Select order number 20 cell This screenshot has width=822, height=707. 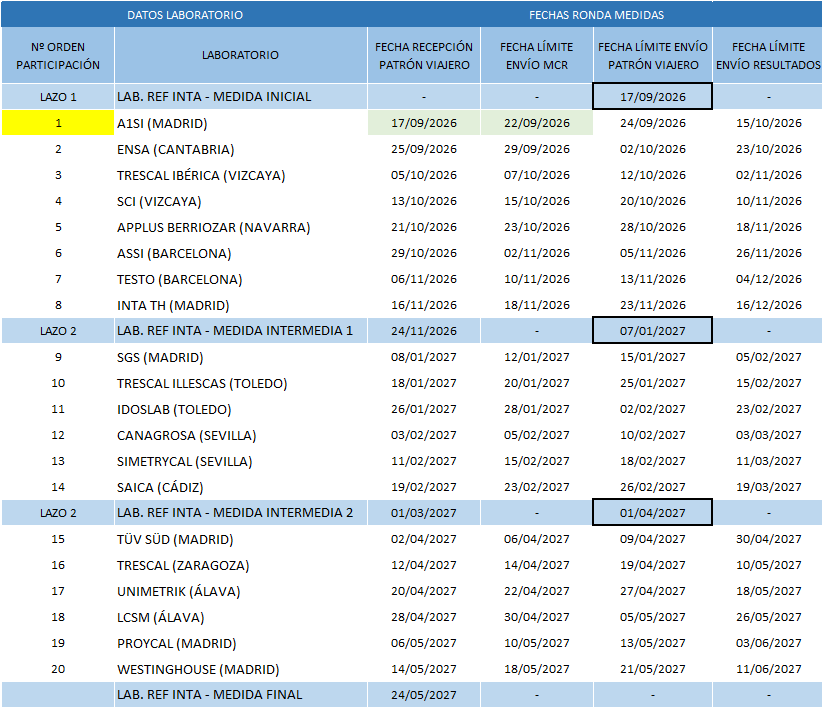[x=58, y=669]
